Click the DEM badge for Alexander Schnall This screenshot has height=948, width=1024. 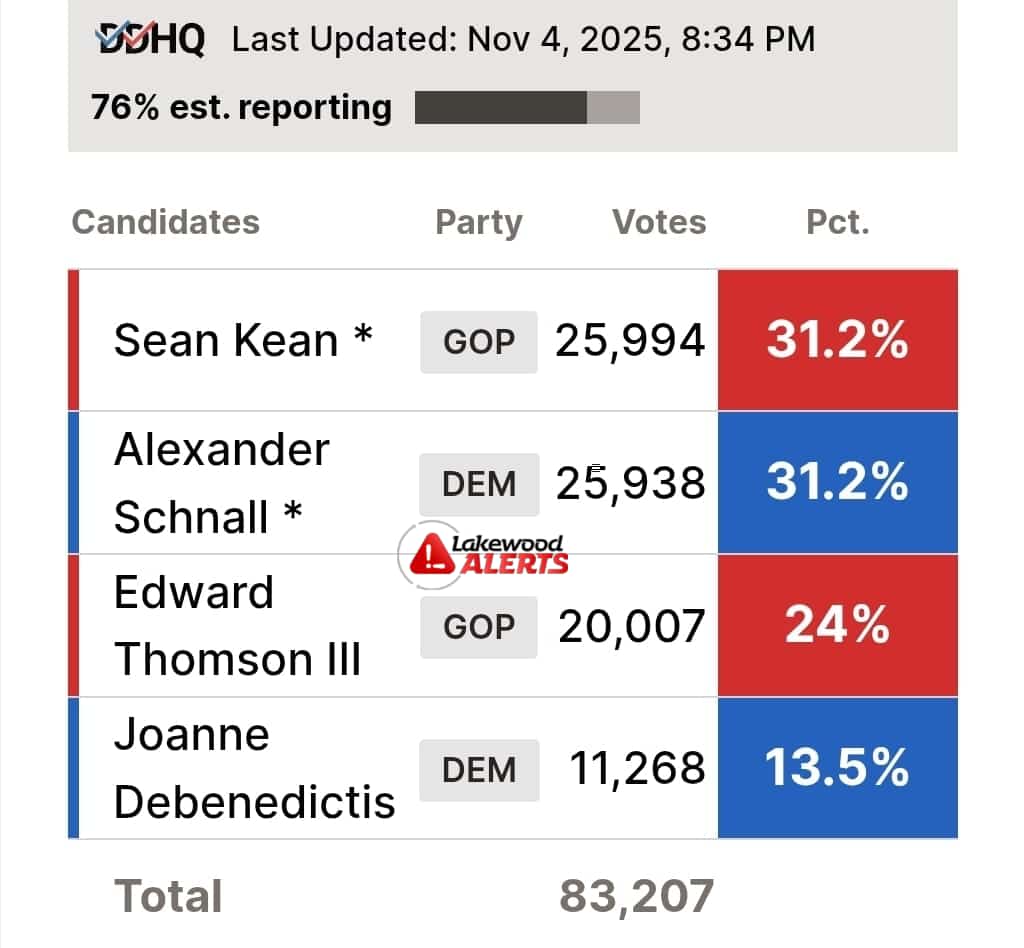(478, 484)
